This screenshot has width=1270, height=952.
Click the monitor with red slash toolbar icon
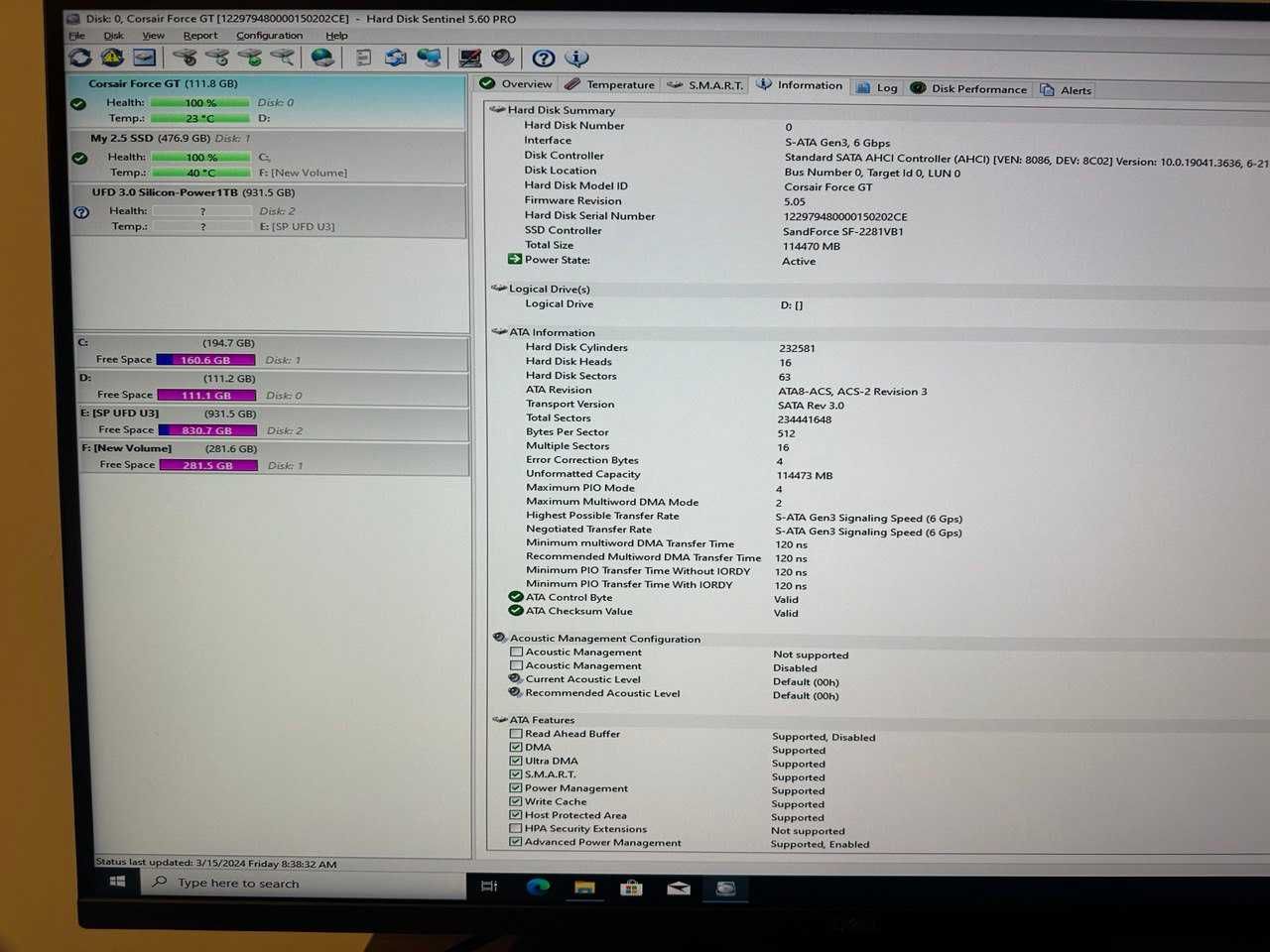pos(469,59)
